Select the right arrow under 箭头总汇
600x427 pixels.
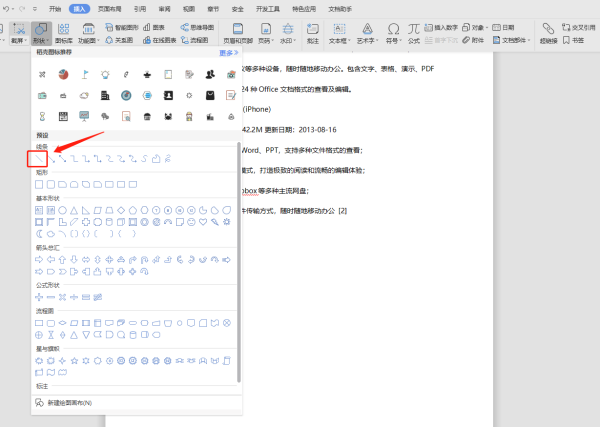(39, 260)
